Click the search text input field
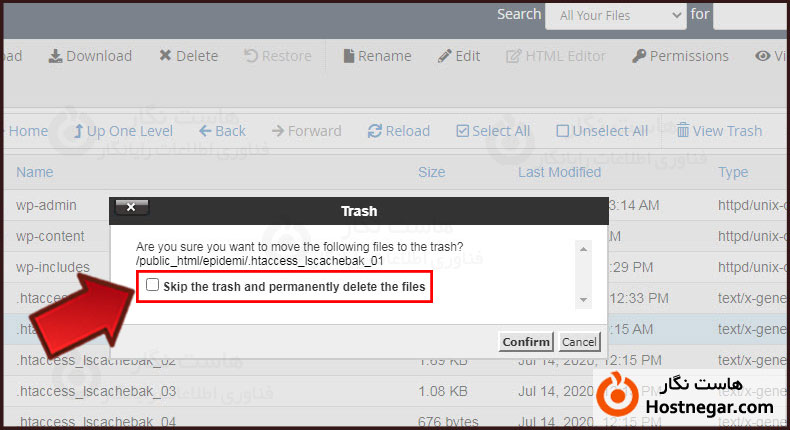 pyautogui.click(x=750, y=16)
